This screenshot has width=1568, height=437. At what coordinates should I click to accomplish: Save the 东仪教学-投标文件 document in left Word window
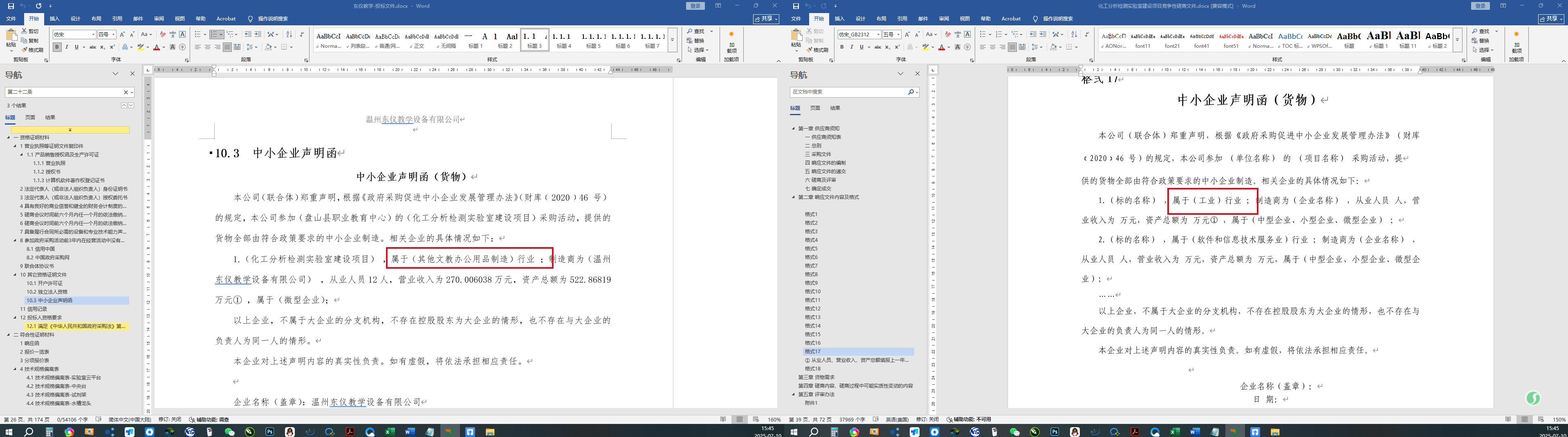tap(10, 6)
